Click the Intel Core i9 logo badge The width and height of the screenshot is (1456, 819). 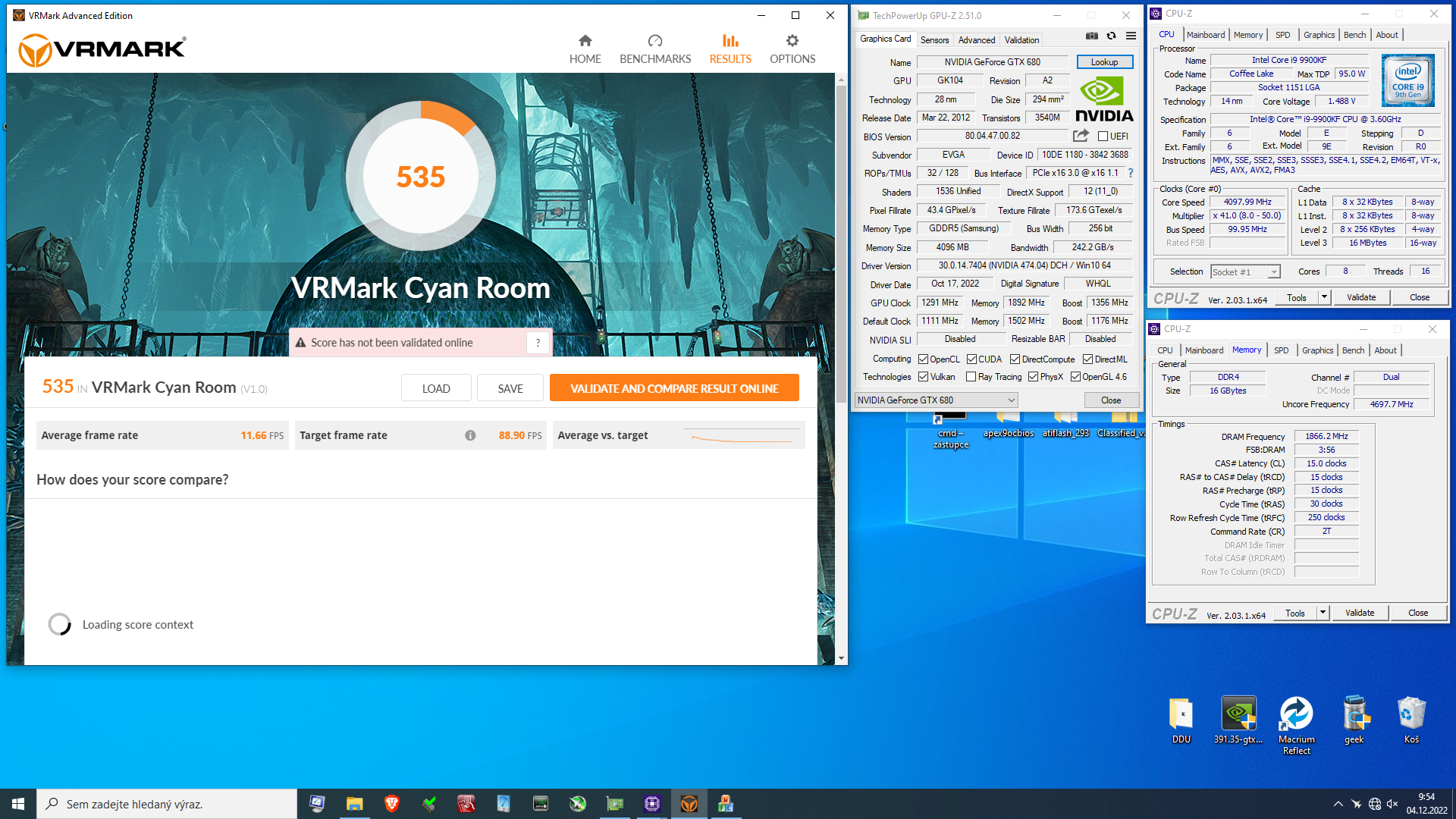click(1408, 80)
